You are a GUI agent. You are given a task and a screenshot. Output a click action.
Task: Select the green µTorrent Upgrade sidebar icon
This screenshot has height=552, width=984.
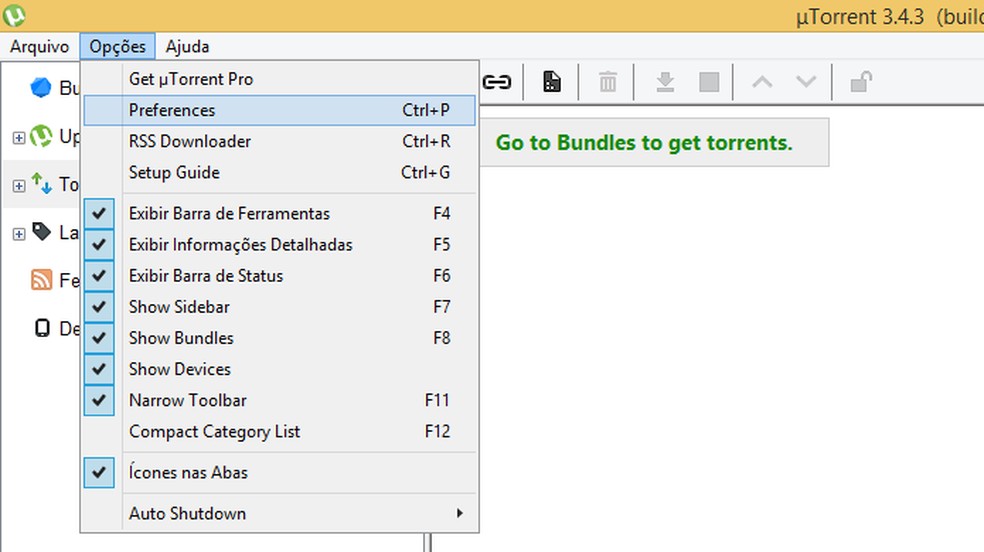pyautogui.click(x=41, y=136)
